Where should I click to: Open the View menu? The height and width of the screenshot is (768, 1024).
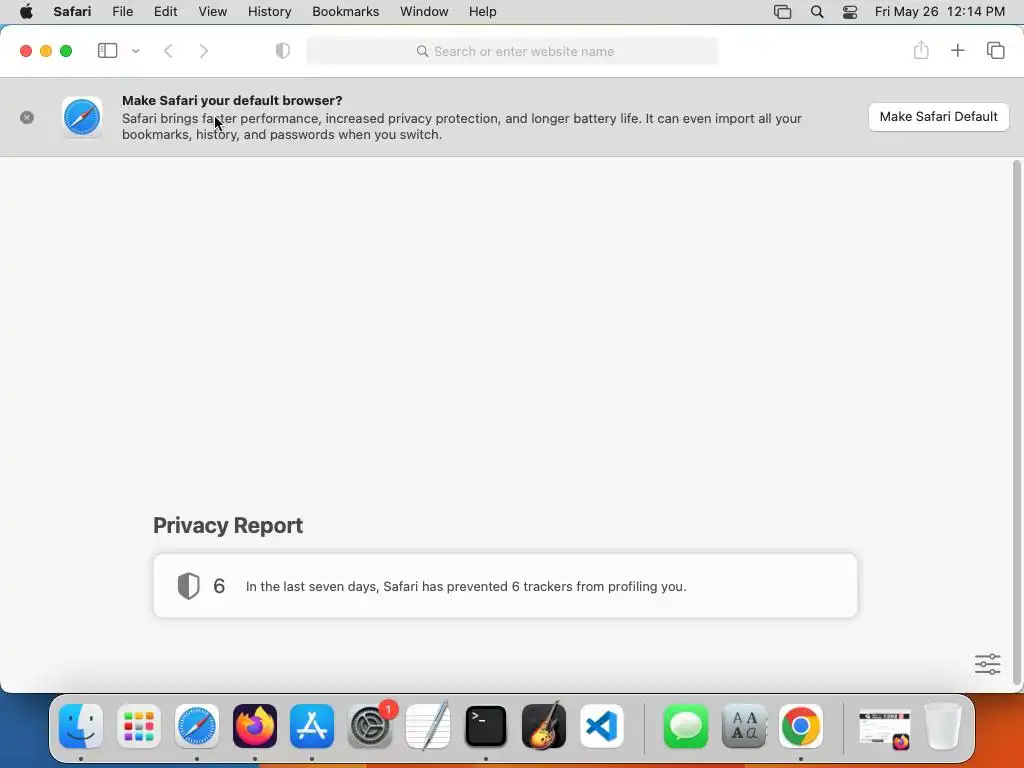point(212,12)
